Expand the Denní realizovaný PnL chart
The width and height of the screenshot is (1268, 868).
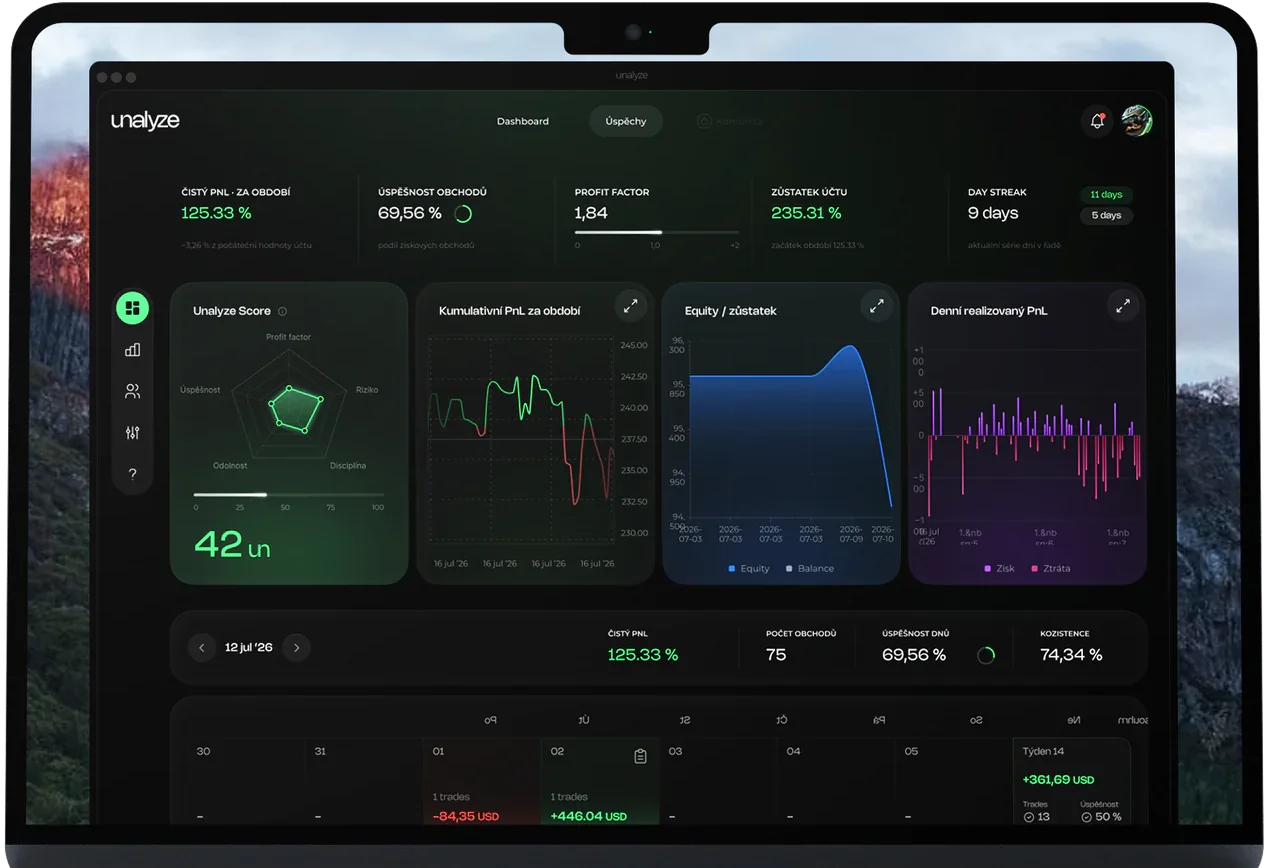point(1123,307)
